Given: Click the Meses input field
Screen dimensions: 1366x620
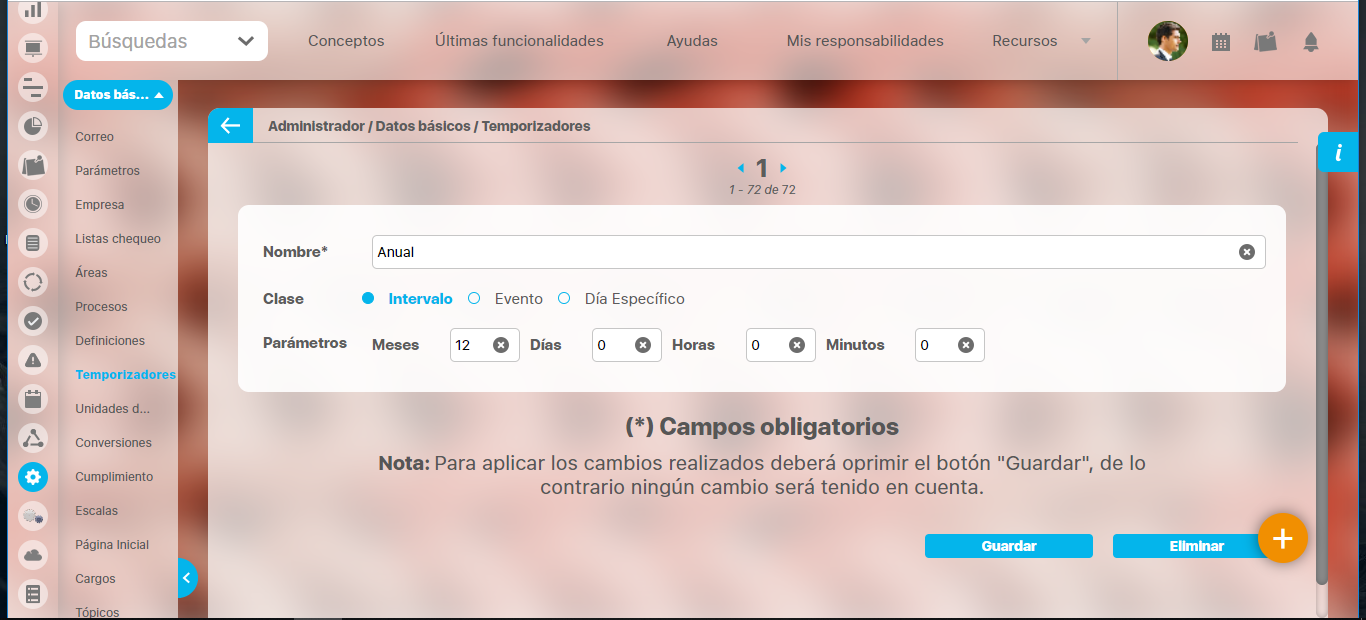Looking at the screenshot, I should (x=470, y=345).
